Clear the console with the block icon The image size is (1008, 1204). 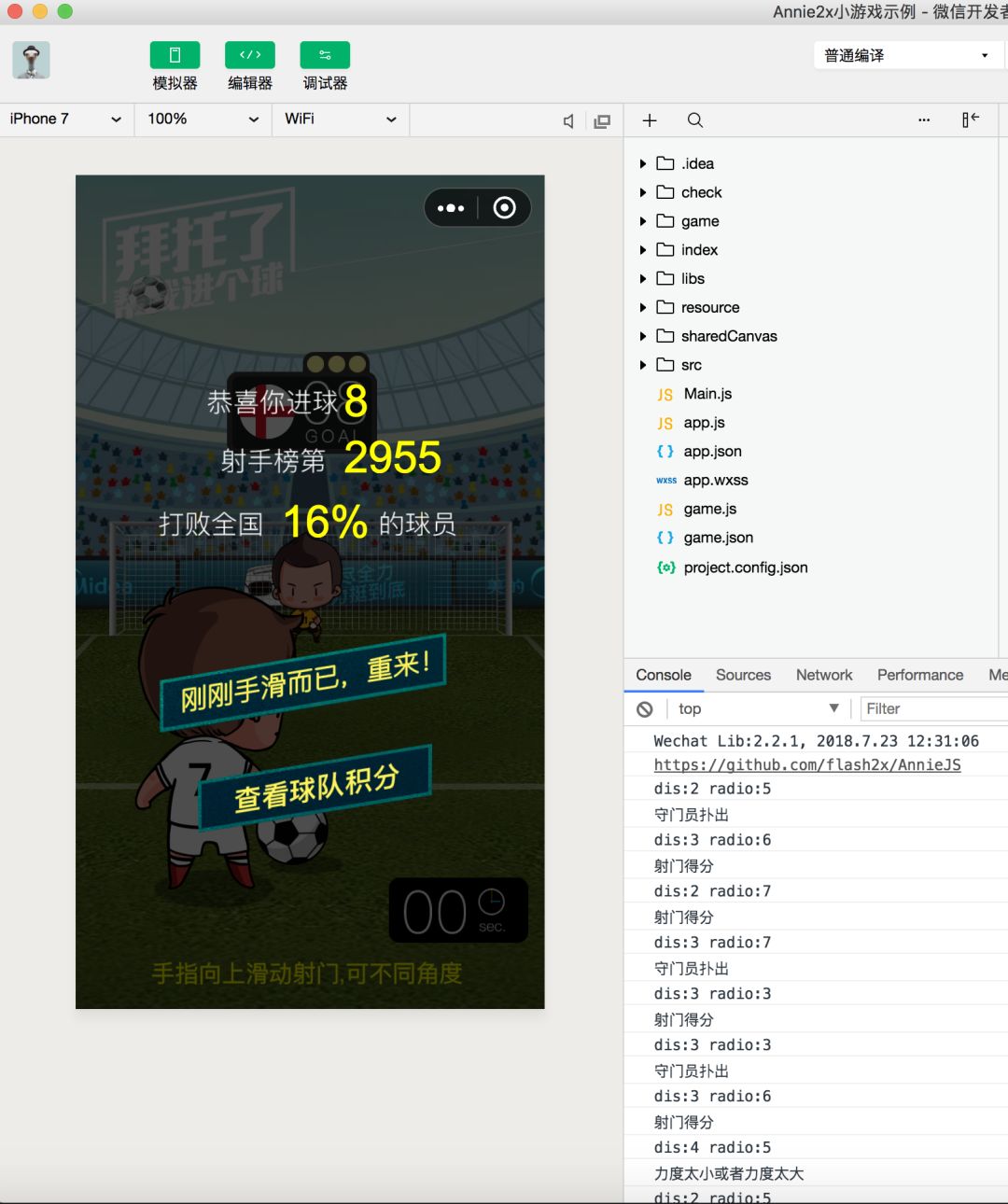645,709
